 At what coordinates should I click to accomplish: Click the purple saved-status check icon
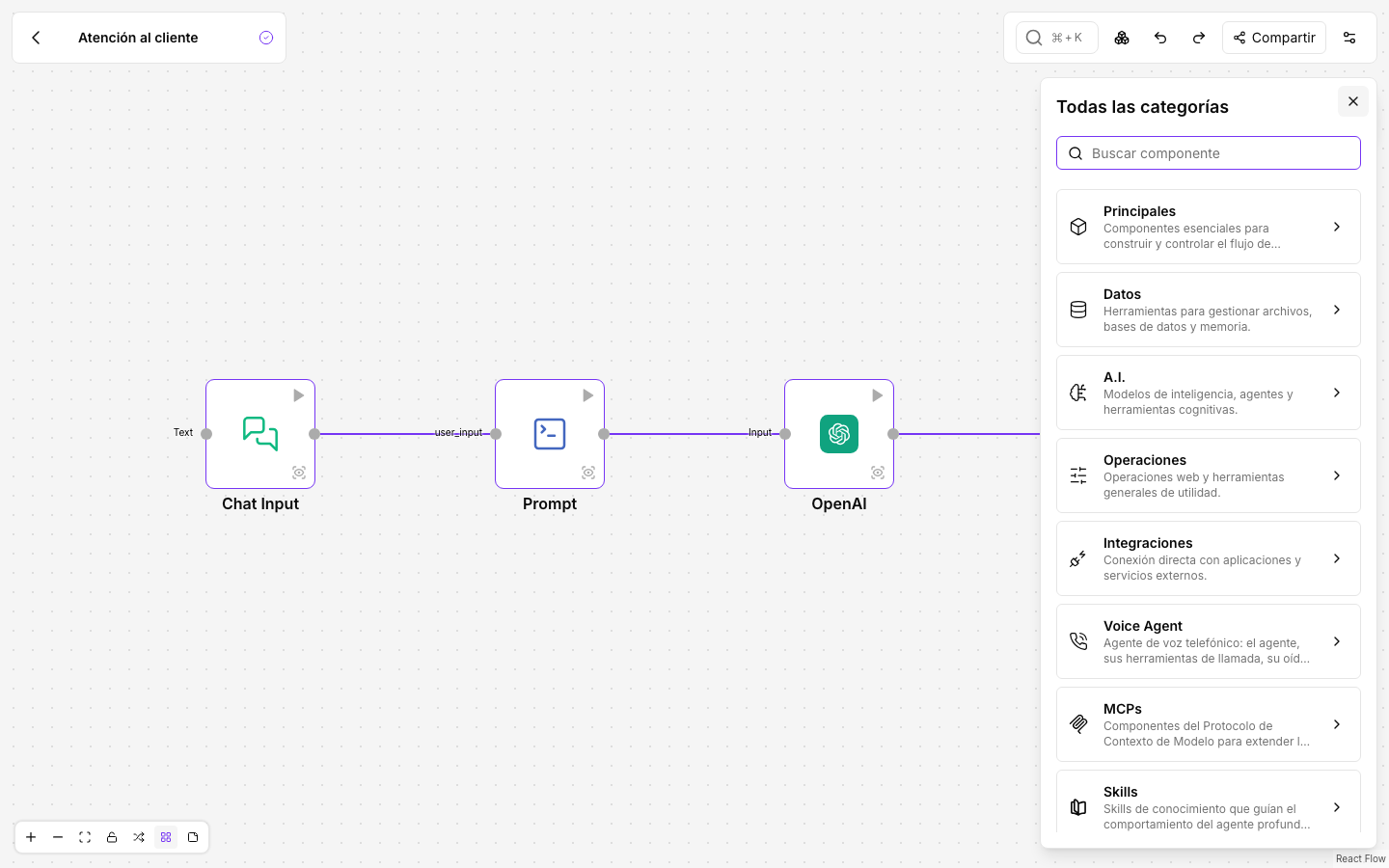tap(266, 38)
